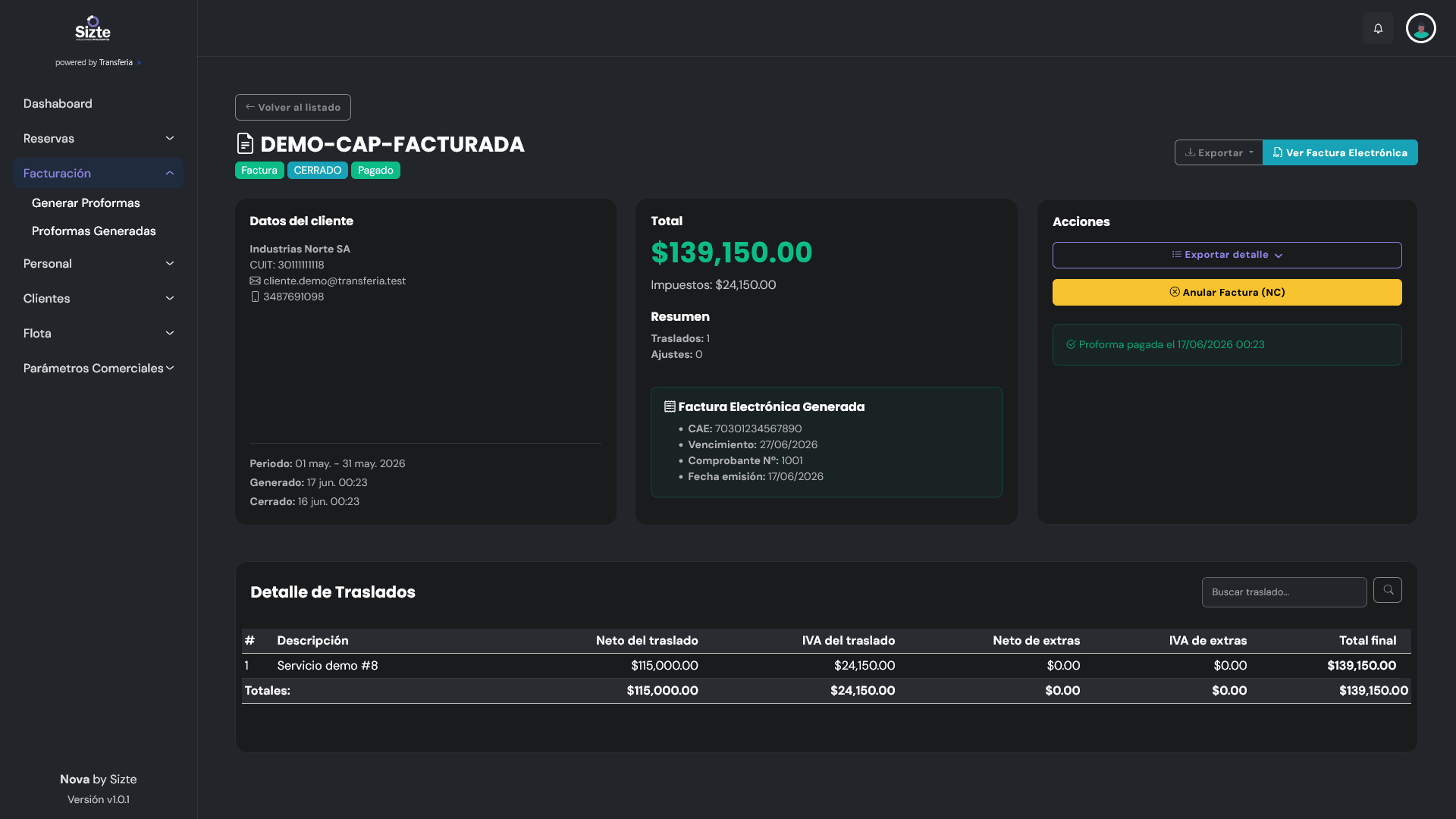This screenshot has width=1456, height=819.
Task: Click the Neto de extras column header
Action: (x=1036, y=640)
